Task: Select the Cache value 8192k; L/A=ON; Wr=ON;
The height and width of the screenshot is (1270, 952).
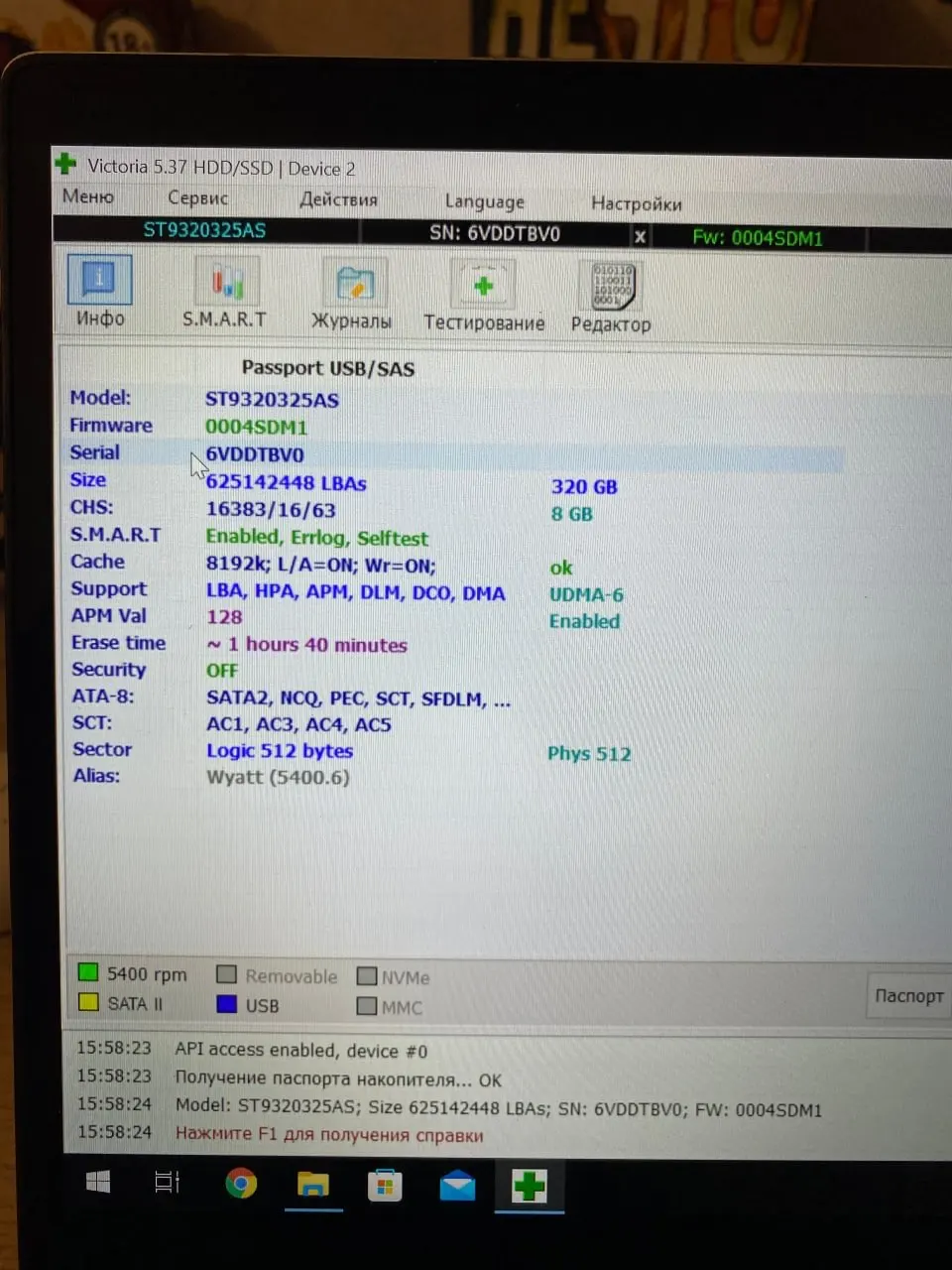Action: (320, 566)
